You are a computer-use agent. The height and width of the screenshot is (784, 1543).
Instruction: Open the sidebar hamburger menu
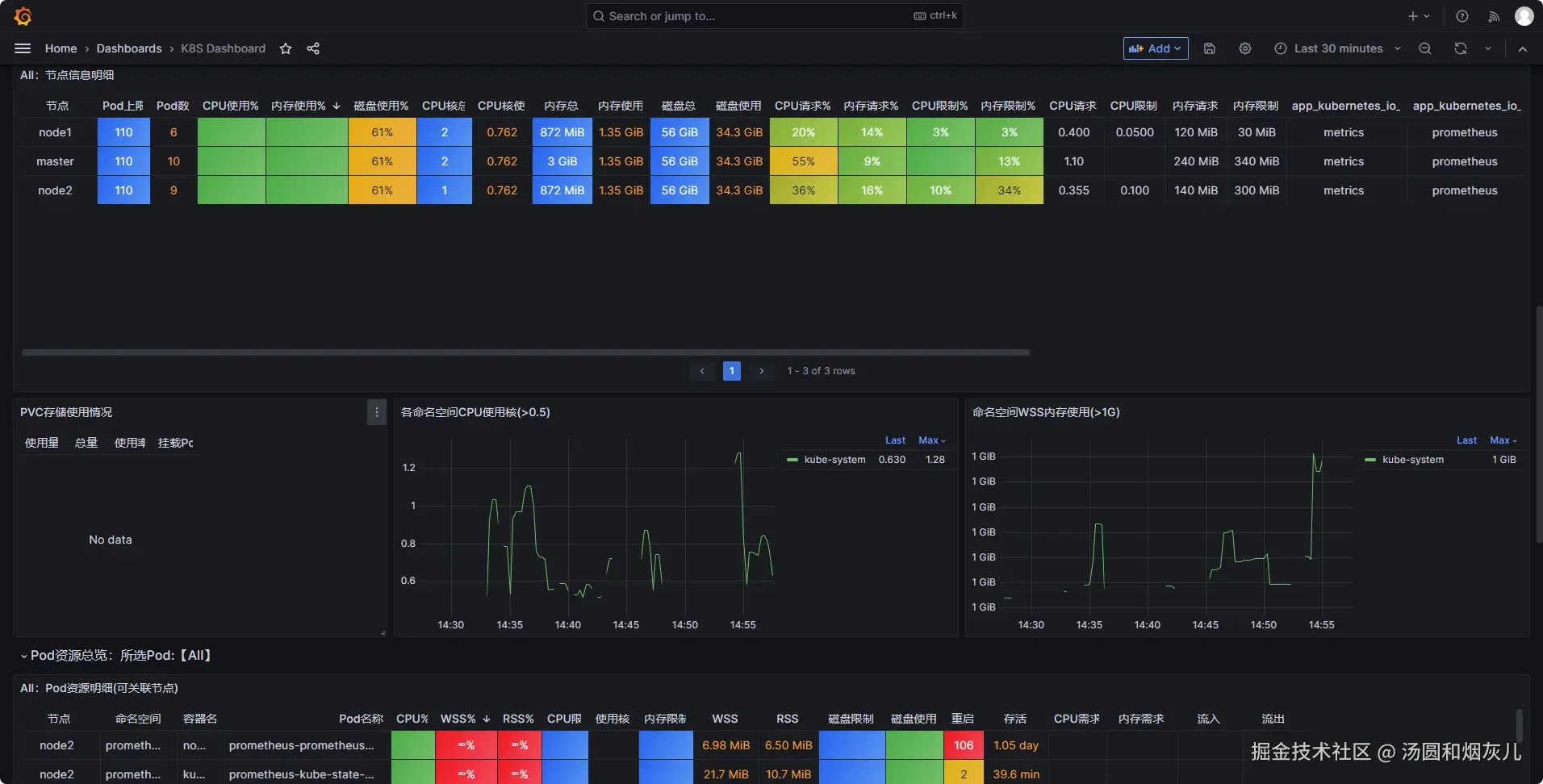(x=23, y=48)
